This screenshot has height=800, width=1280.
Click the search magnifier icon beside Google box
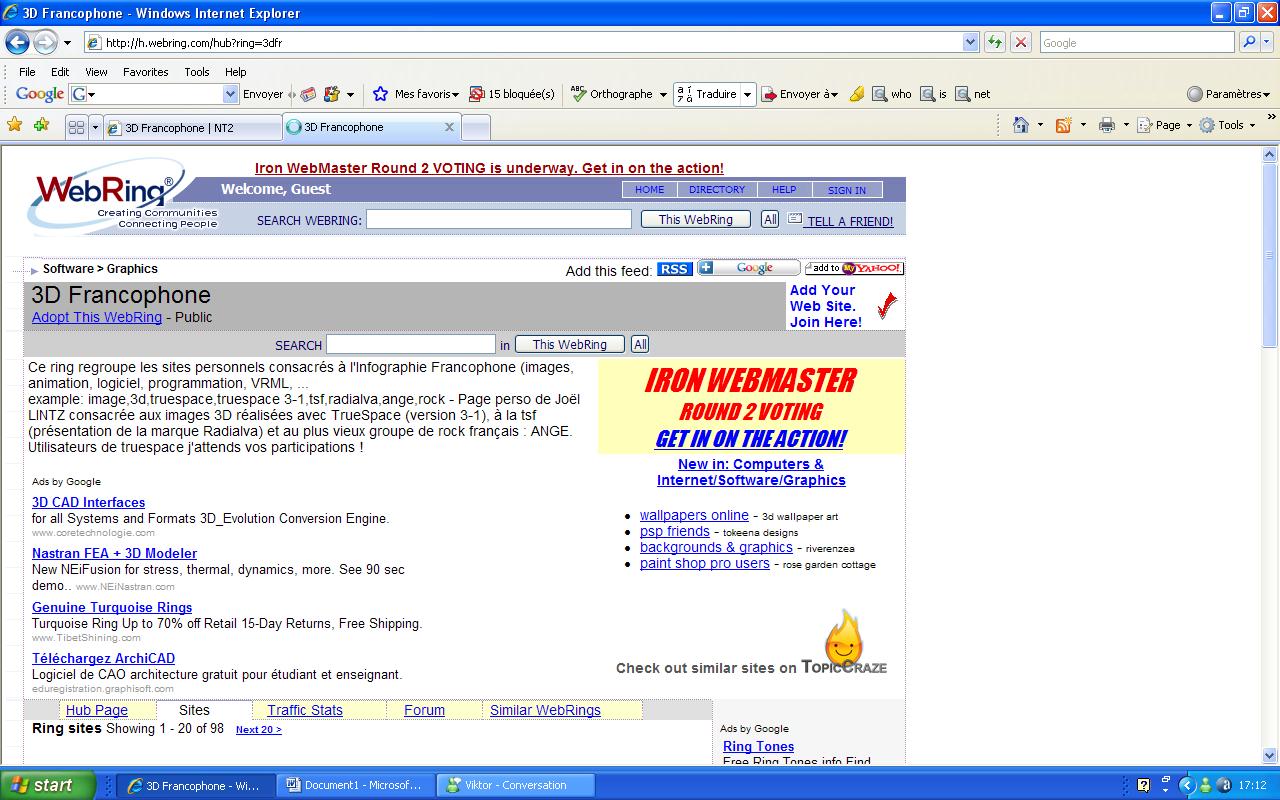[x=1249, y=42]
